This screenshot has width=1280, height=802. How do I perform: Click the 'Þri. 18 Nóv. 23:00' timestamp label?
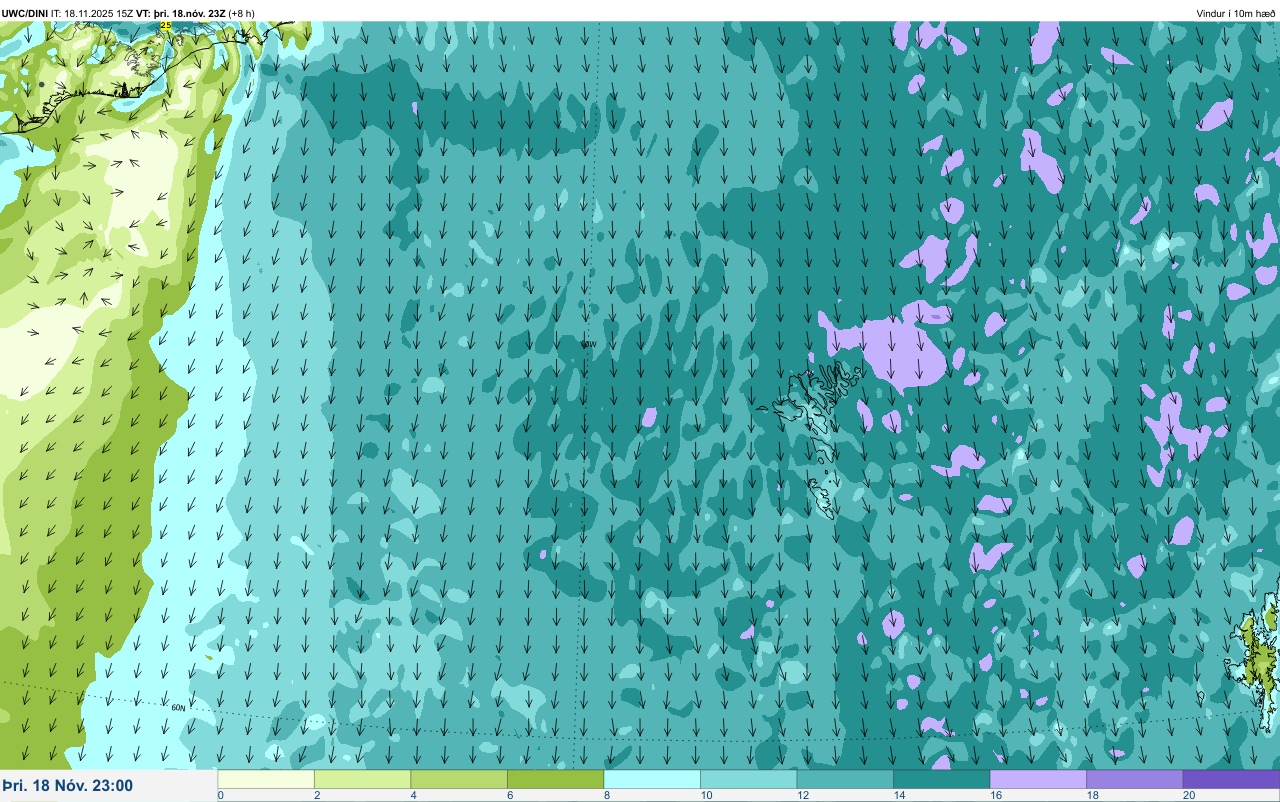coord(68,786)
